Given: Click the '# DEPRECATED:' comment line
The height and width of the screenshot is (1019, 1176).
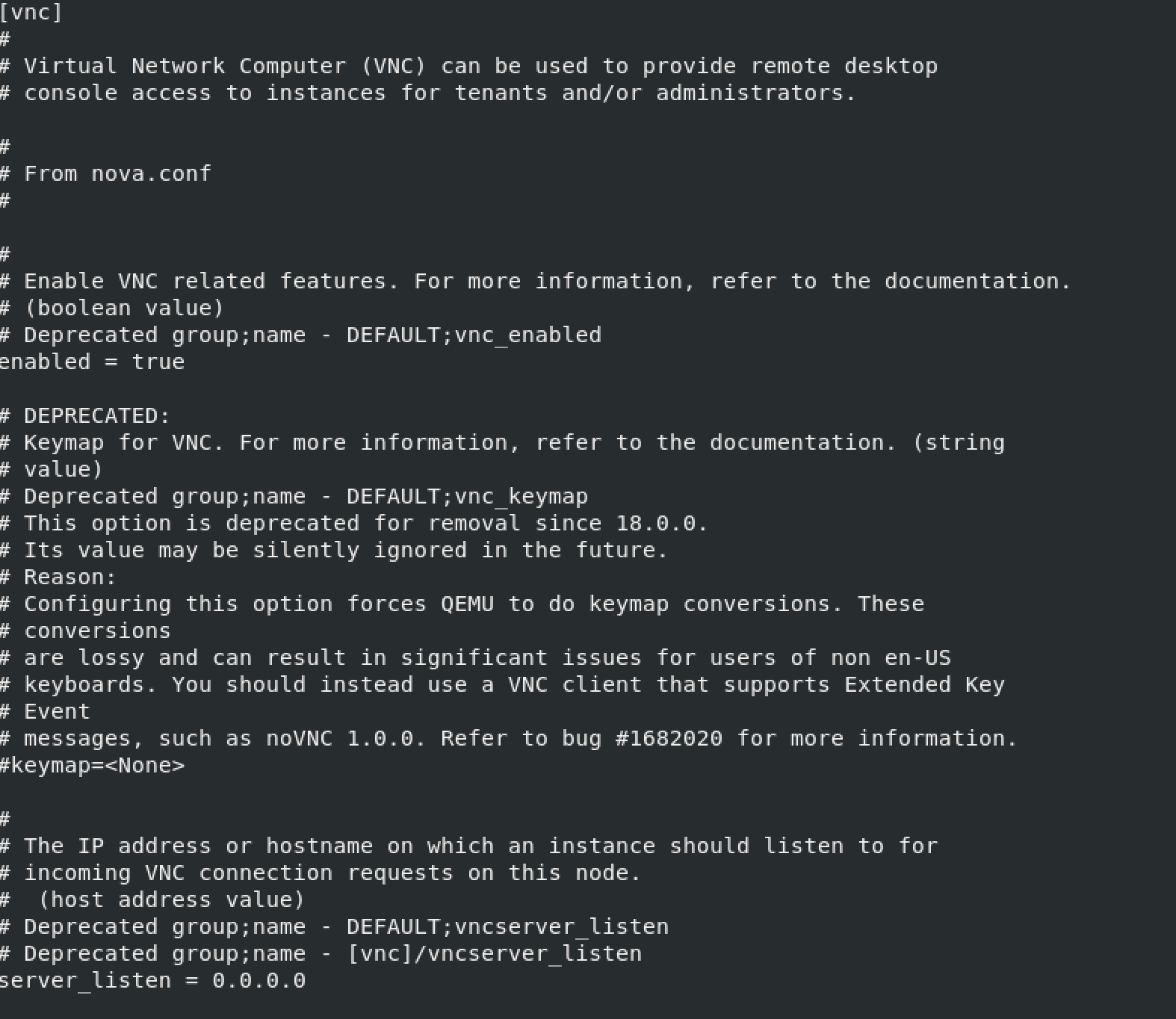Looking at the screenshot, I should pyautogui.click(x=86, y=416).
